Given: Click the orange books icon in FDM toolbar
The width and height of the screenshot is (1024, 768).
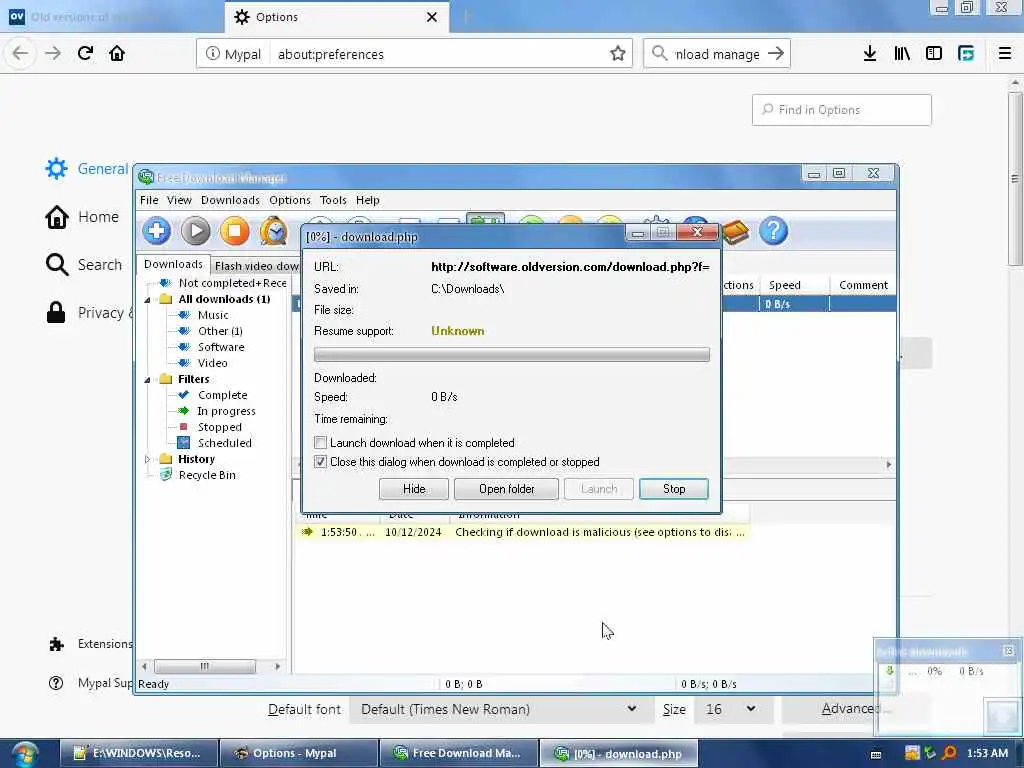Looking at the screenshot, I should 735,232.
